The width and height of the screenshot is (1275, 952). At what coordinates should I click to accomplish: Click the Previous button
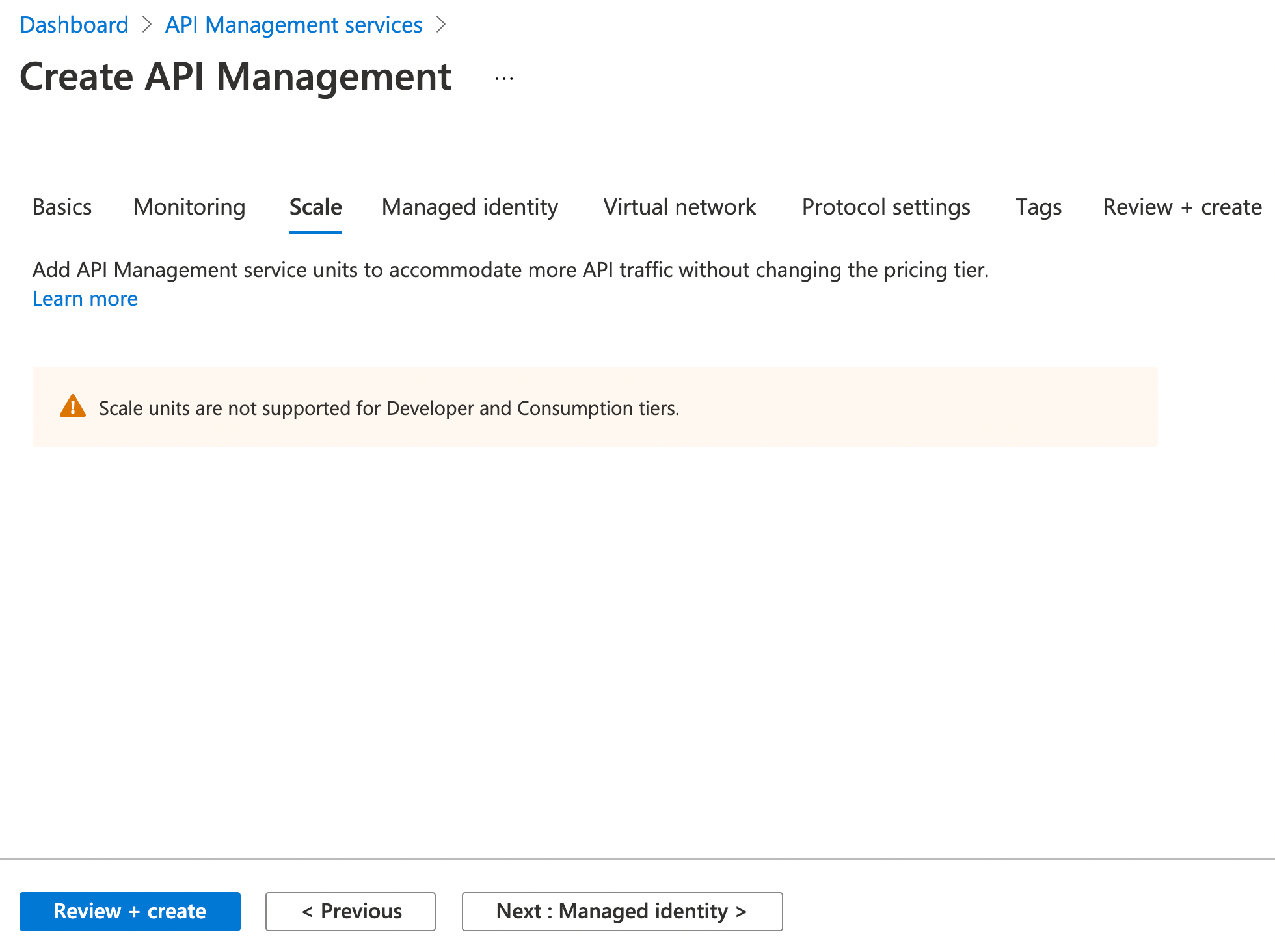click(x=350, y=911)
